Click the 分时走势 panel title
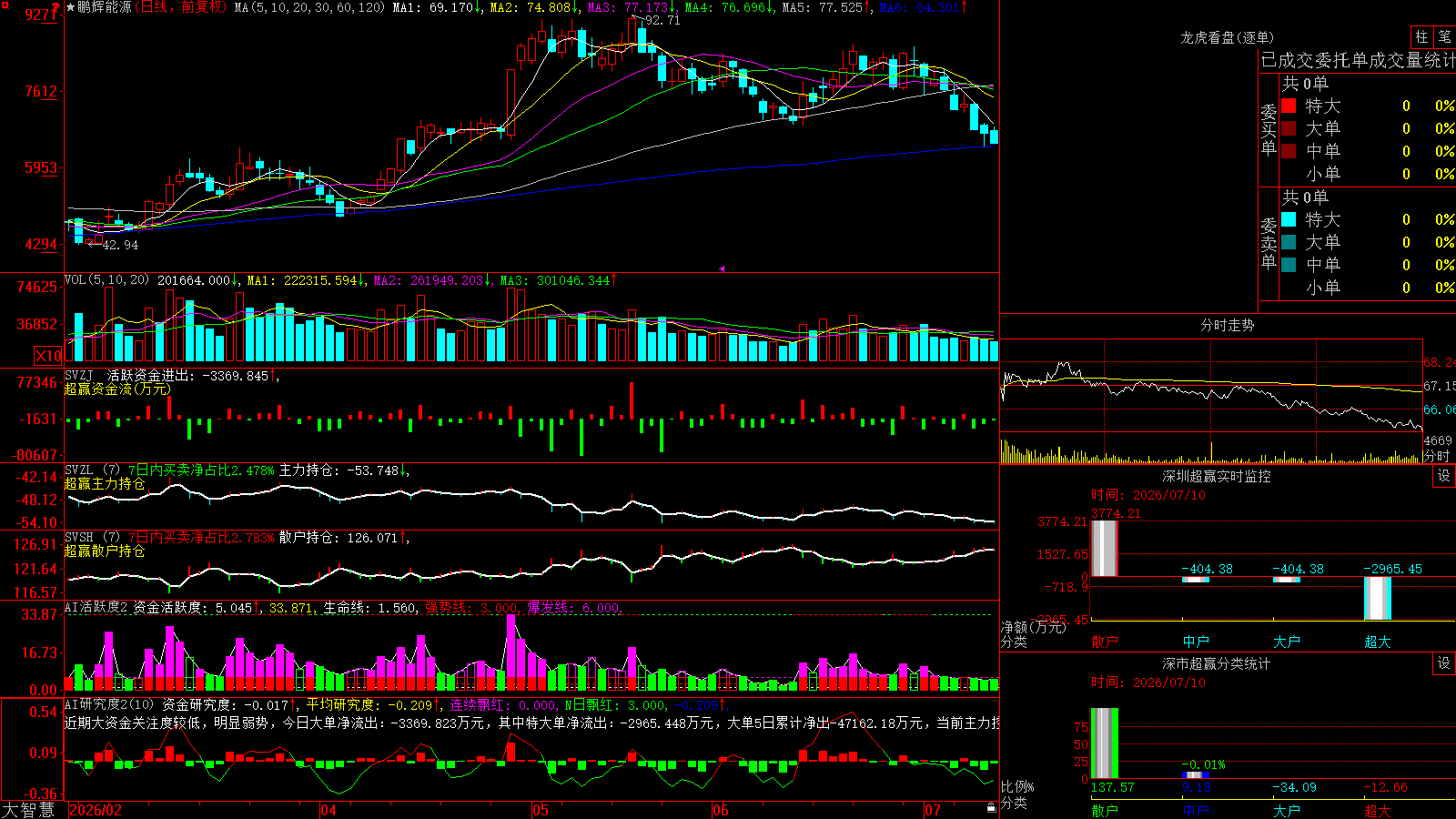This screenshot has width=1456, height=819. [1227, 325]
